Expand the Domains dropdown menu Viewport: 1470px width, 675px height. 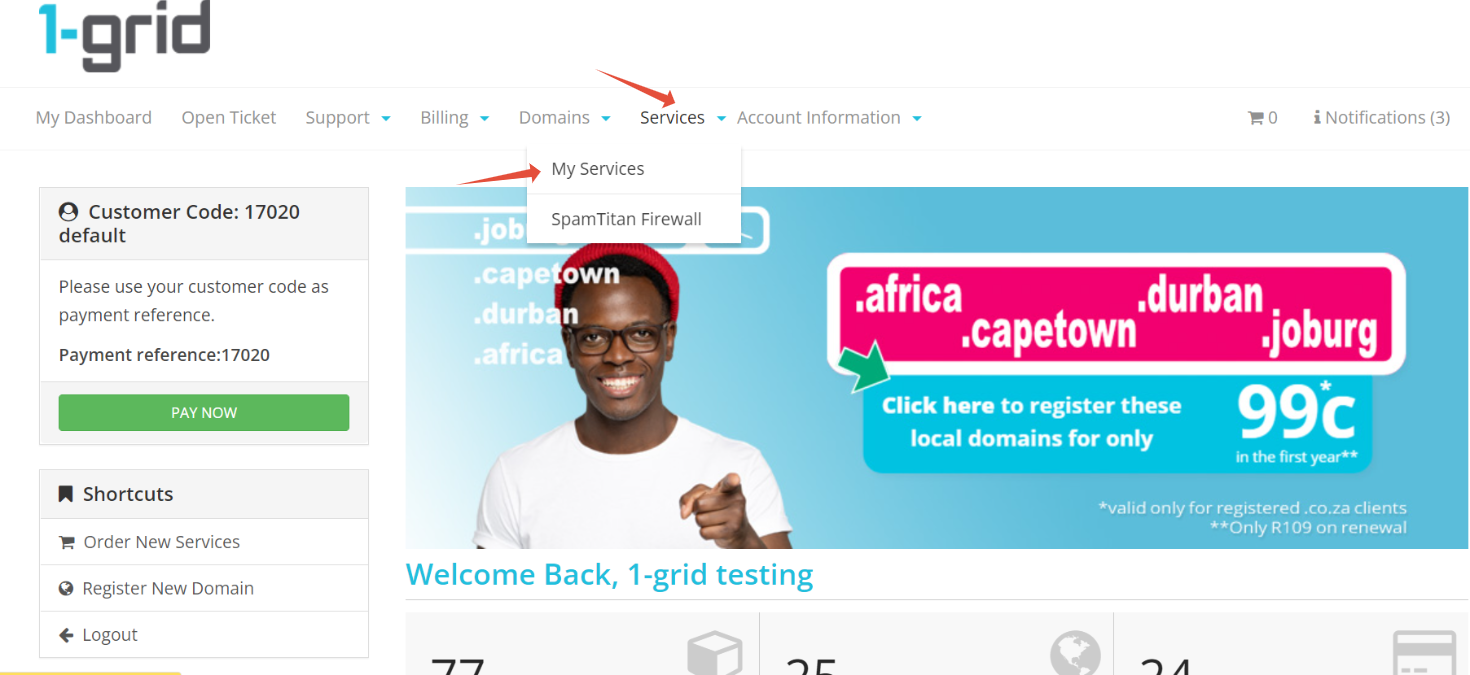pos(565,118)
